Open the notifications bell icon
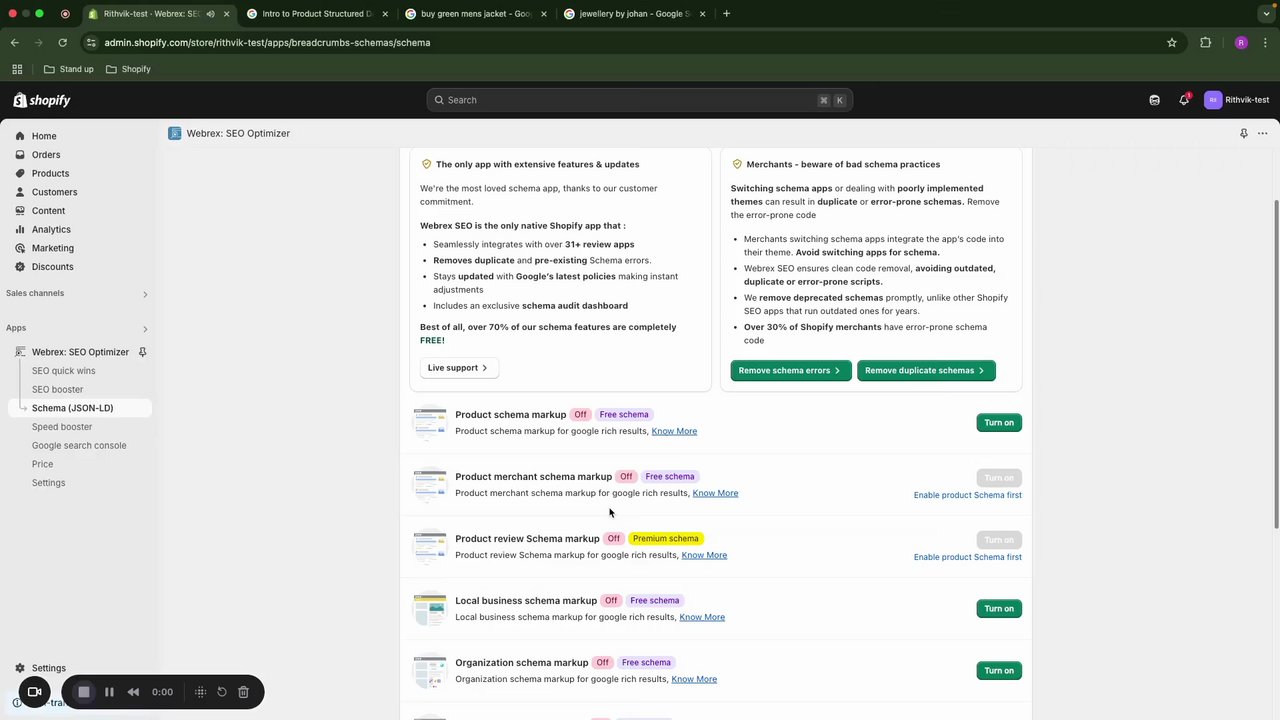Screen dimensions: 1280x720 tap(1184, 100)
